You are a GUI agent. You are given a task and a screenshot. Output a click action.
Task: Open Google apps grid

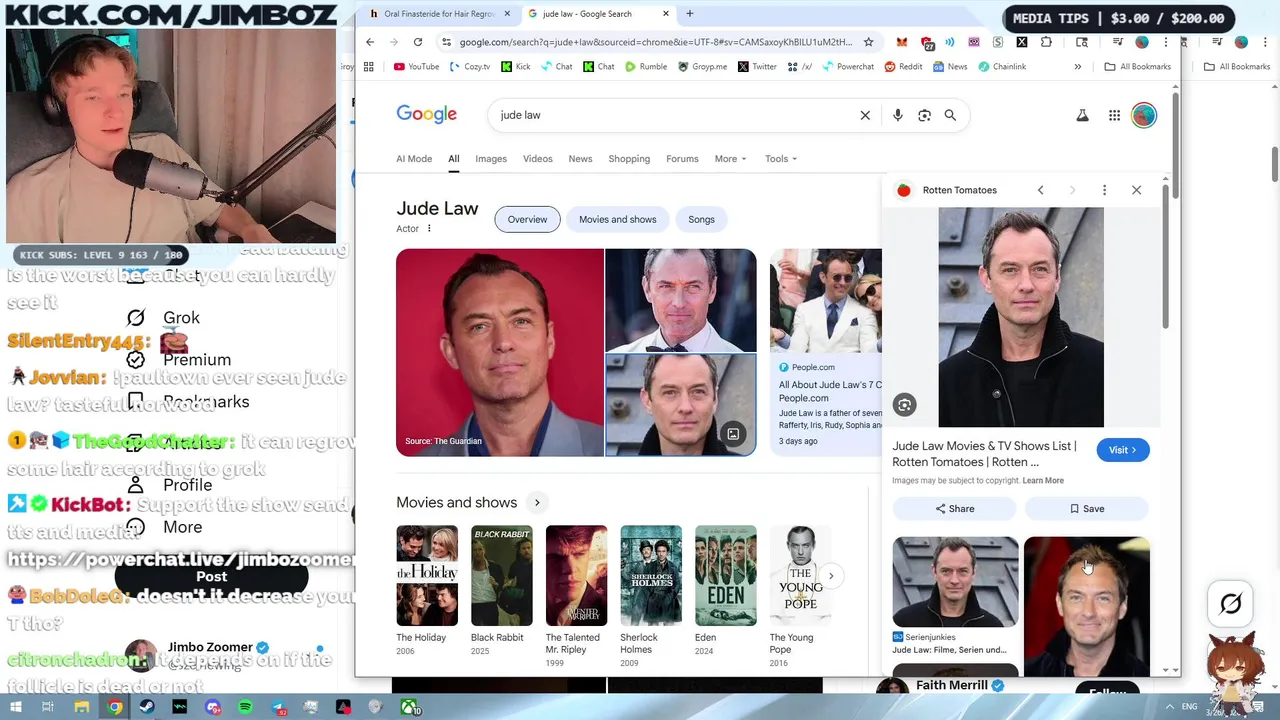pyautogui.click(x=1114, y=115)
